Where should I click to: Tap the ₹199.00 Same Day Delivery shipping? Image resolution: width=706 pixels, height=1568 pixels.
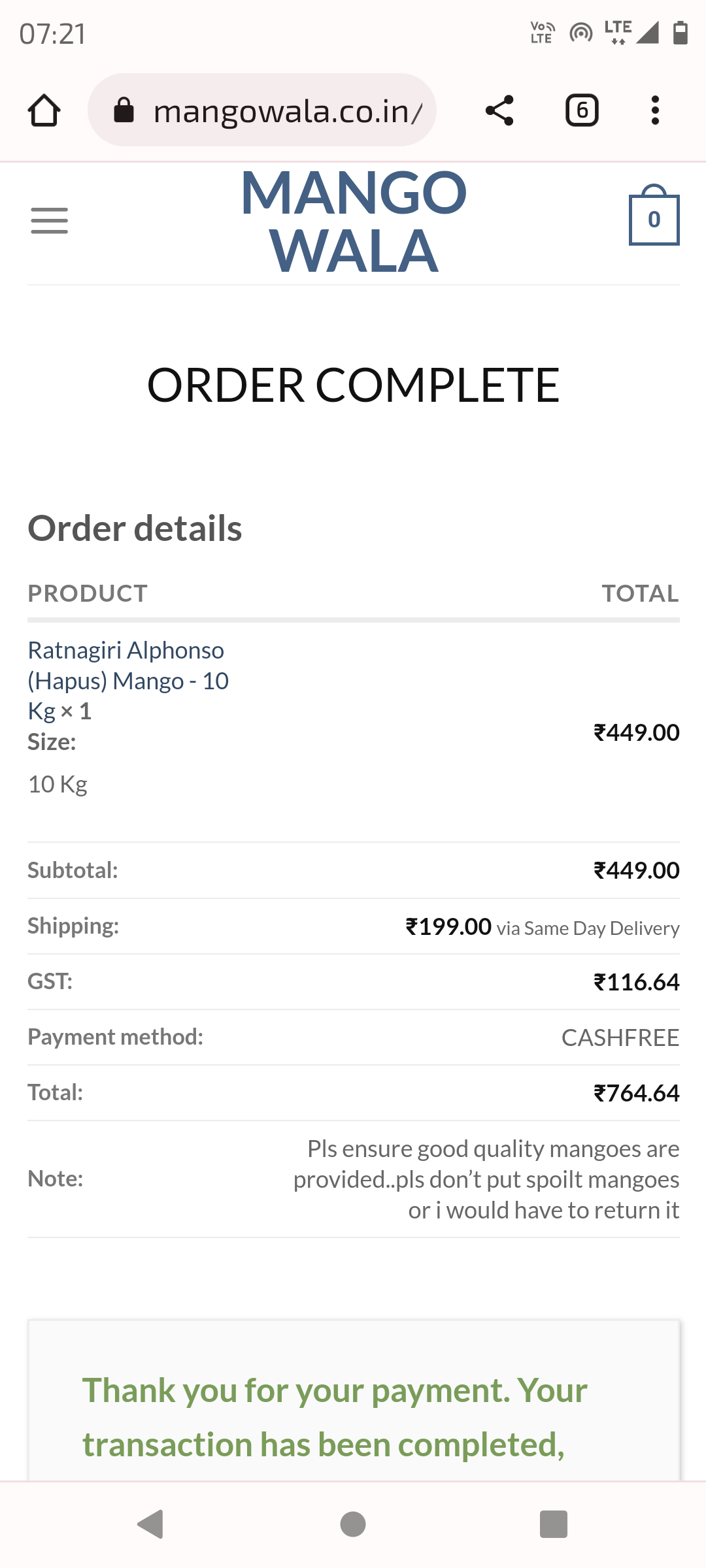coord(542,927)
